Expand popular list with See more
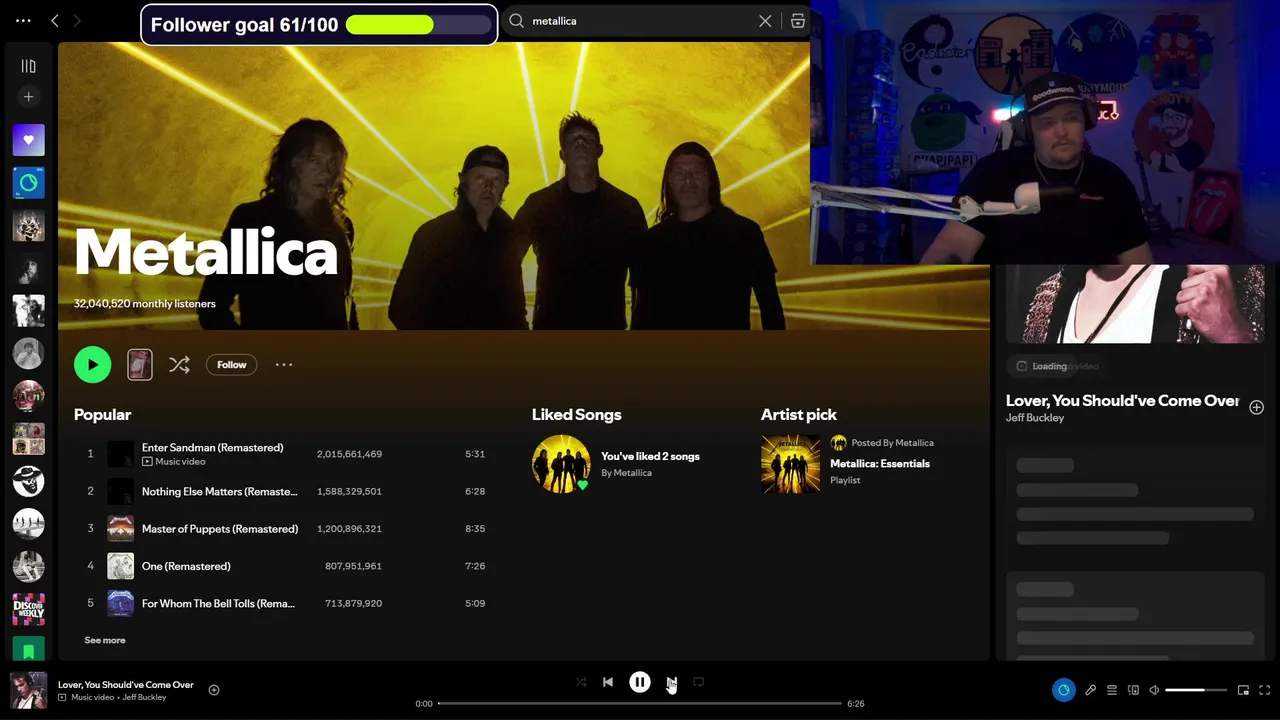 pos(105,640)
